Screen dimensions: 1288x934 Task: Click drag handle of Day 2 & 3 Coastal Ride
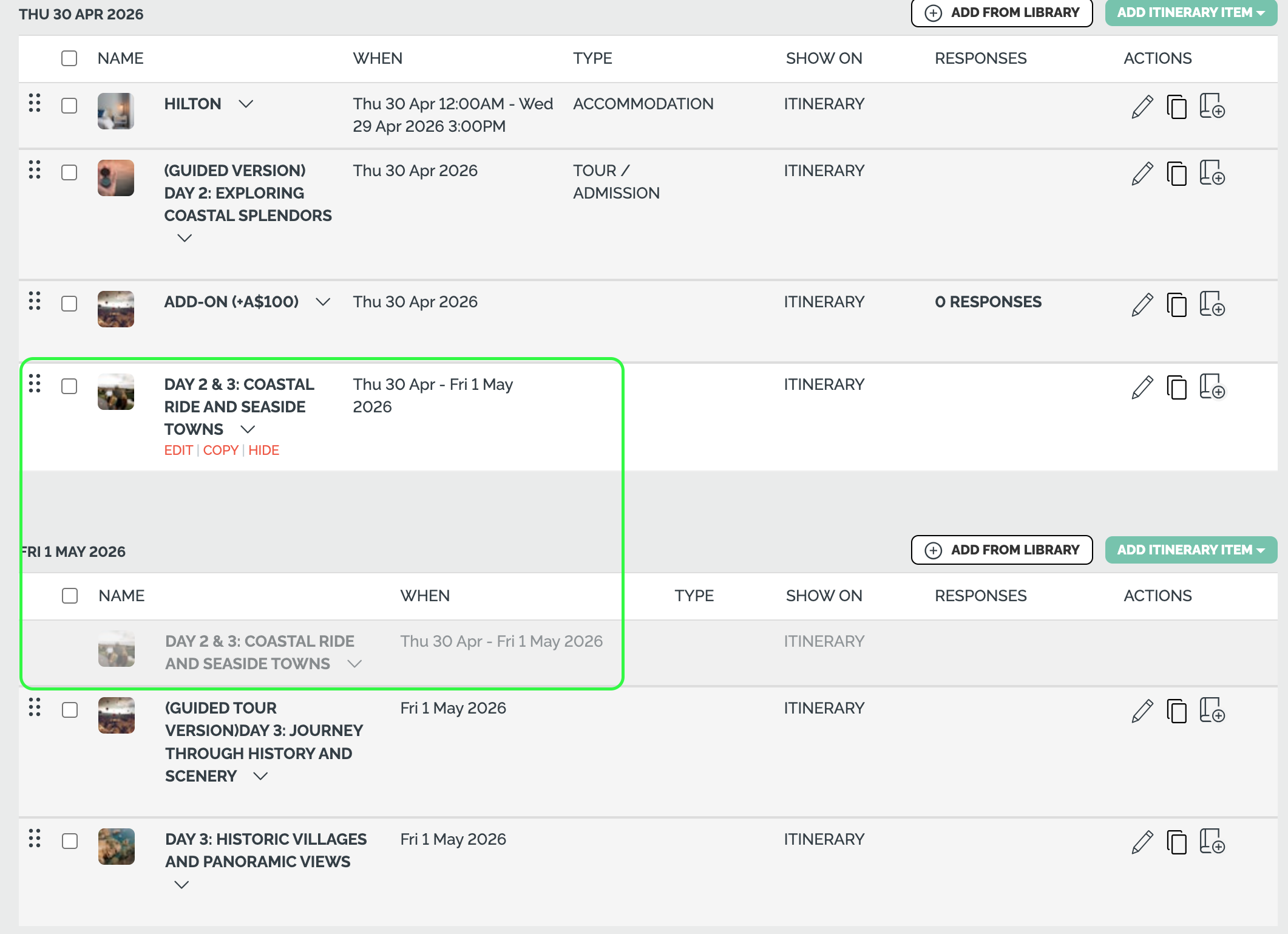(35, 383)
